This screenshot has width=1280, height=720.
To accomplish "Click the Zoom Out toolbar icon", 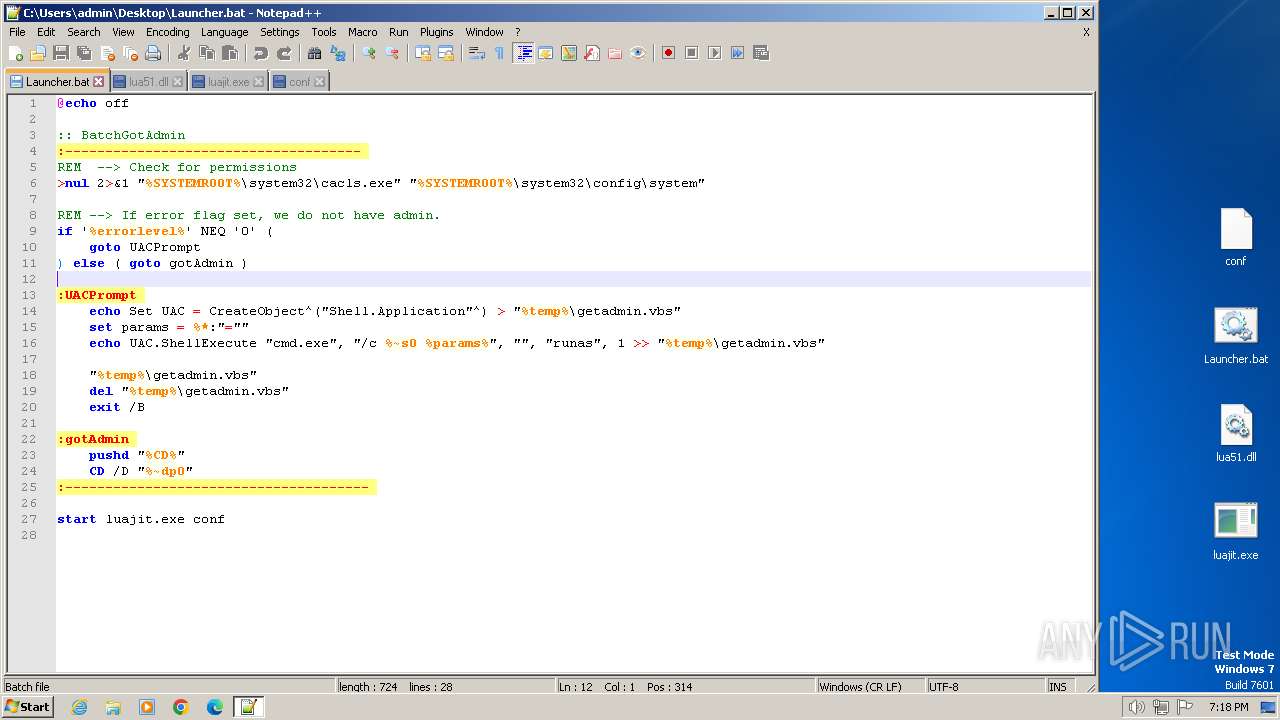I will (x=392, y=53).
